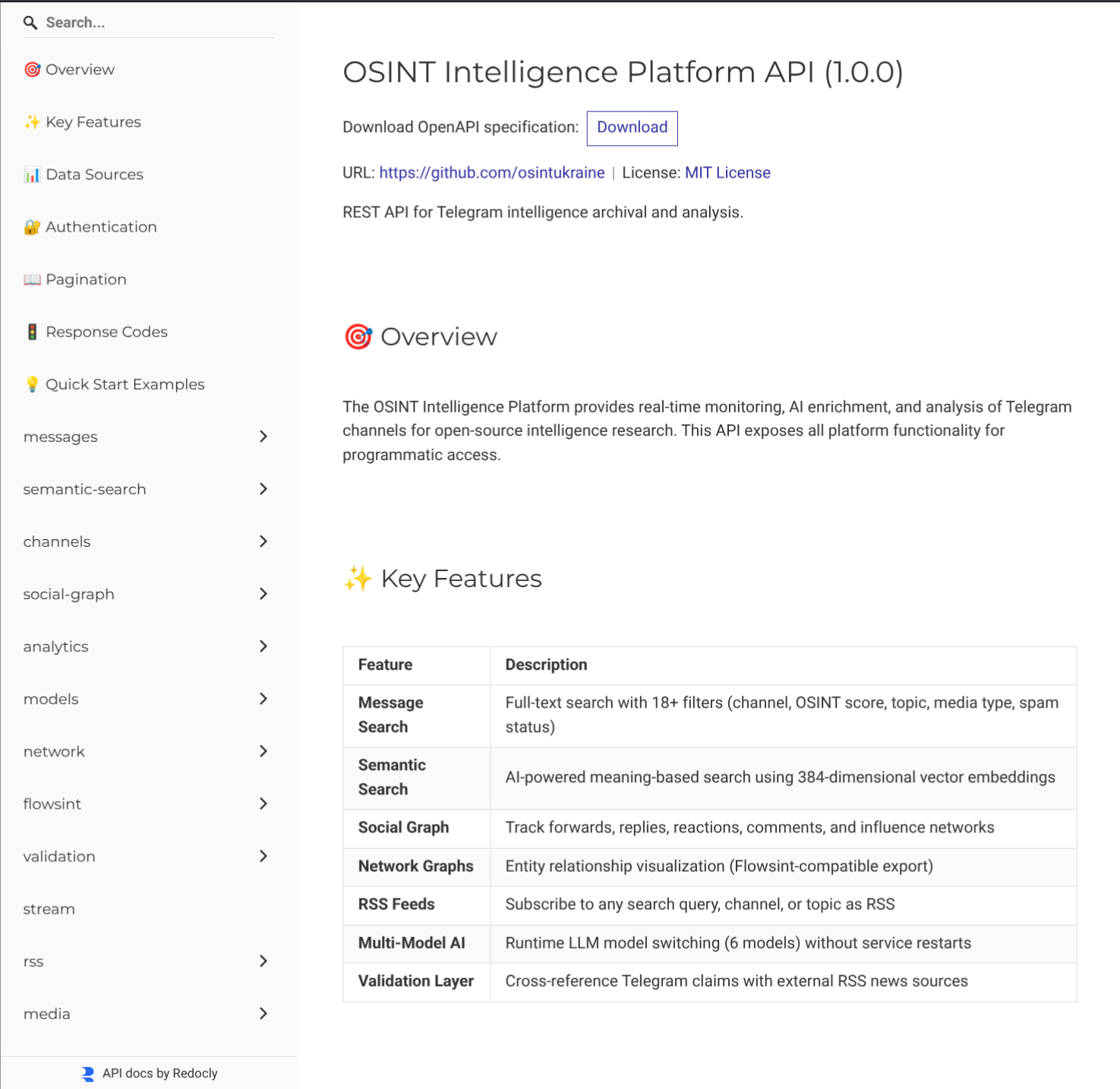The image size is (1120, 1089).
Task: Click the Redocly logo icon in footer
Action: tap(88, 1073)
